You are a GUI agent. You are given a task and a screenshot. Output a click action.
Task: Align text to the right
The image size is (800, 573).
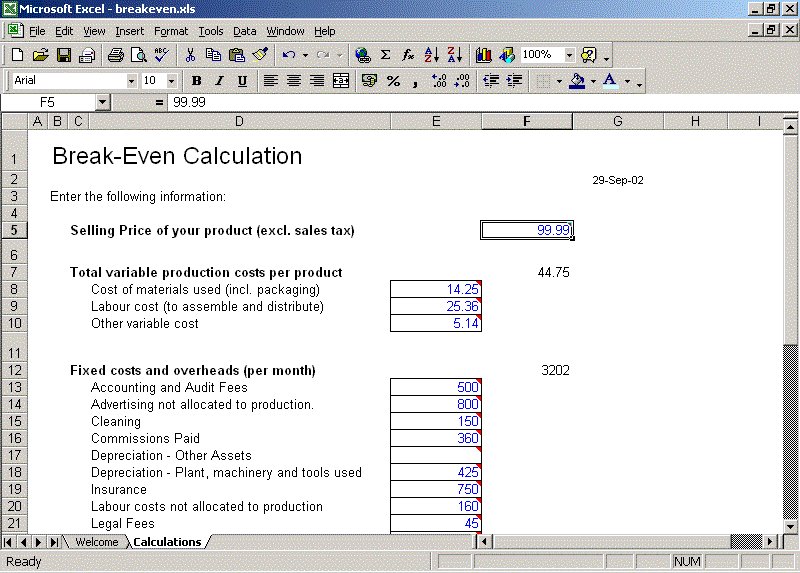[316, 81]
